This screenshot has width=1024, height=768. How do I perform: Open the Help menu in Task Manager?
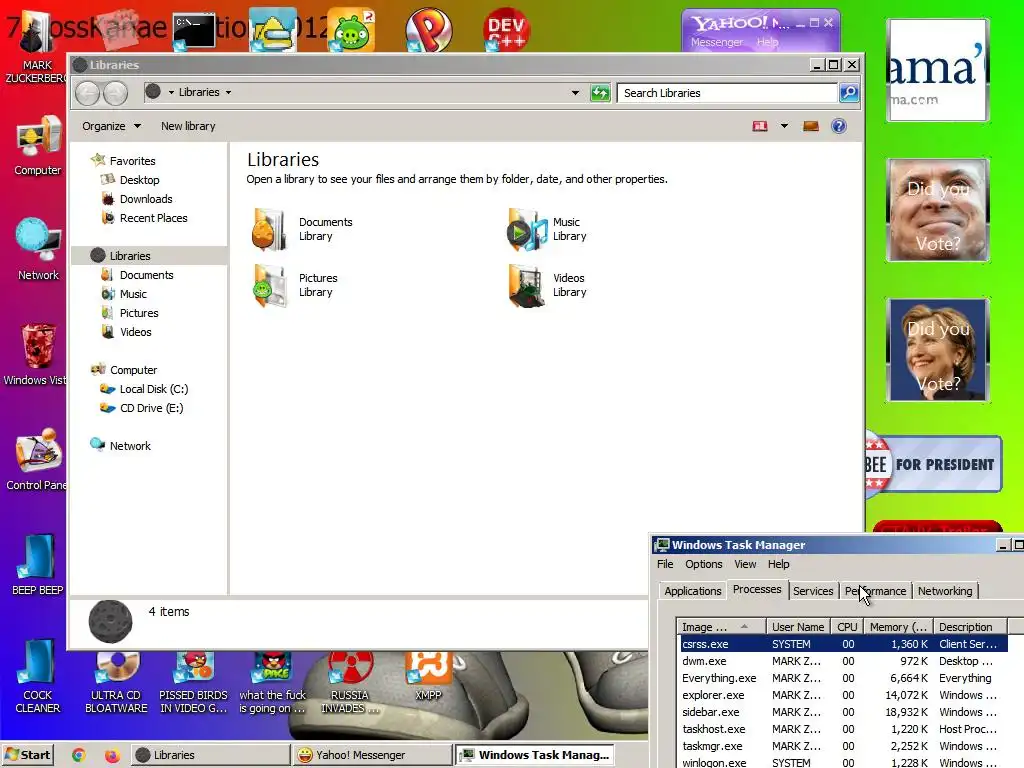778,564
